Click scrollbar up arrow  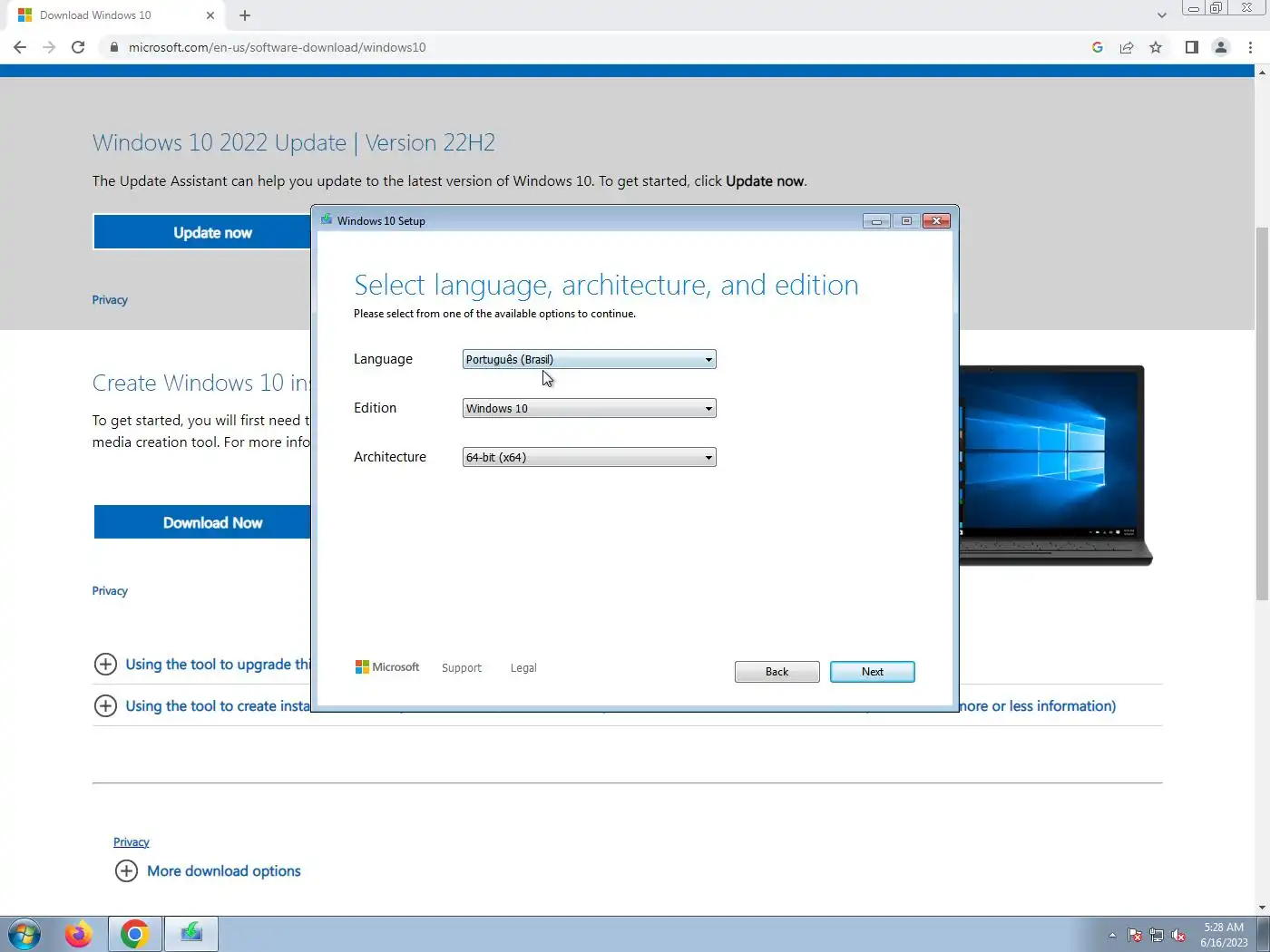tap(1262, 73)
